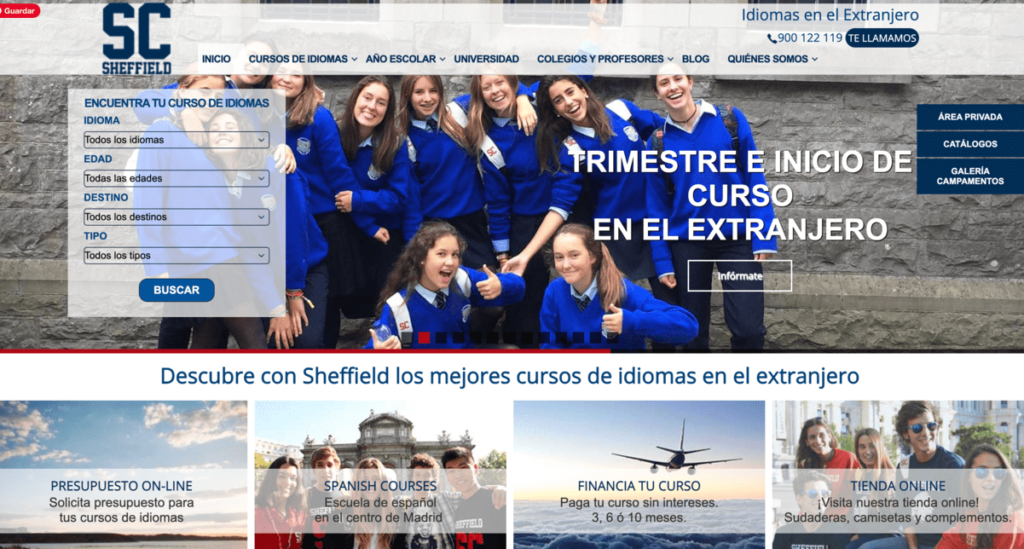Screen dimensions: 1024x549
Task: Open the PRESUPUESTO ON-LINE card
Action: 123,475
